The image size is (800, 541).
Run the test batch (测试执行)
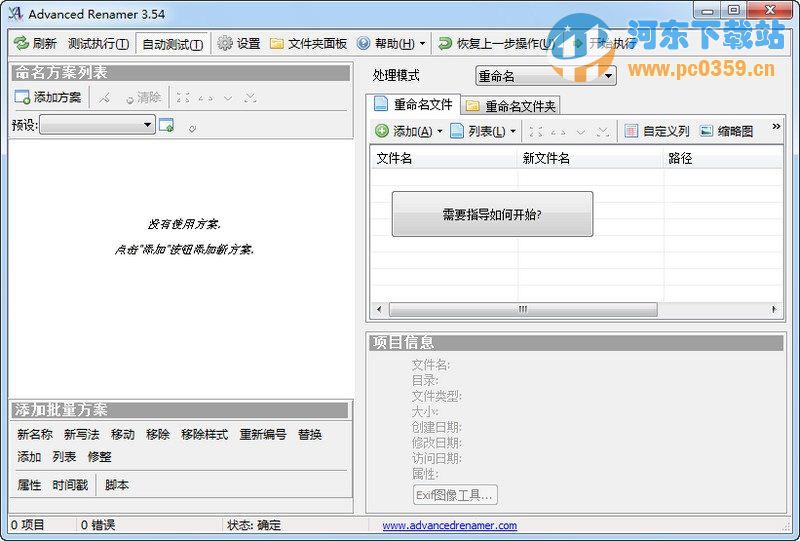tap(98, 44)
